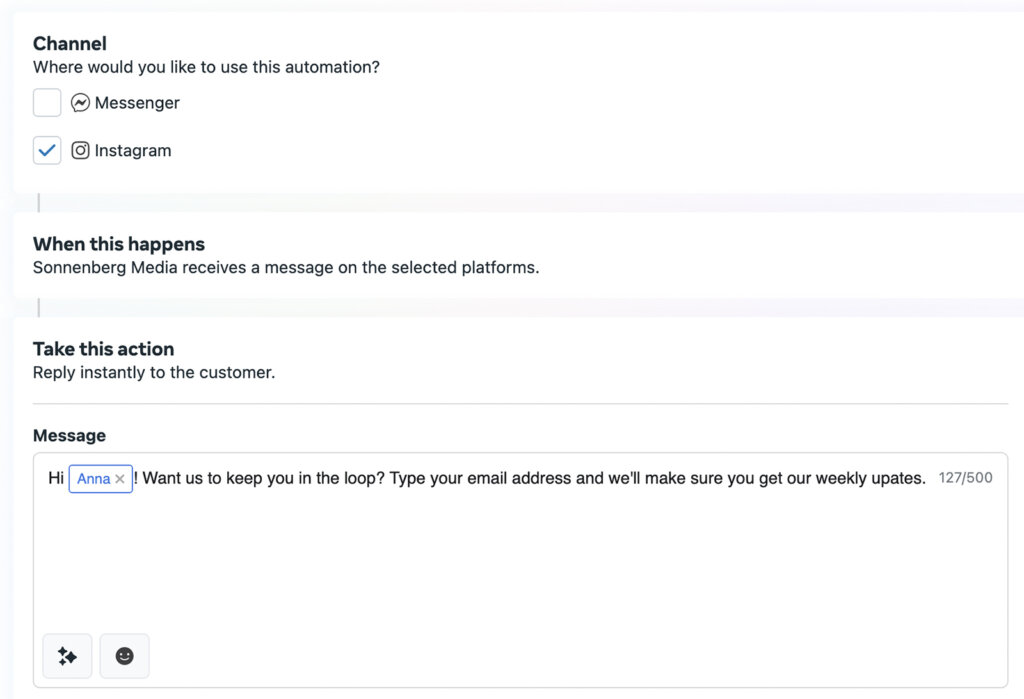Click the 127/500 character counter

[965, 478]
